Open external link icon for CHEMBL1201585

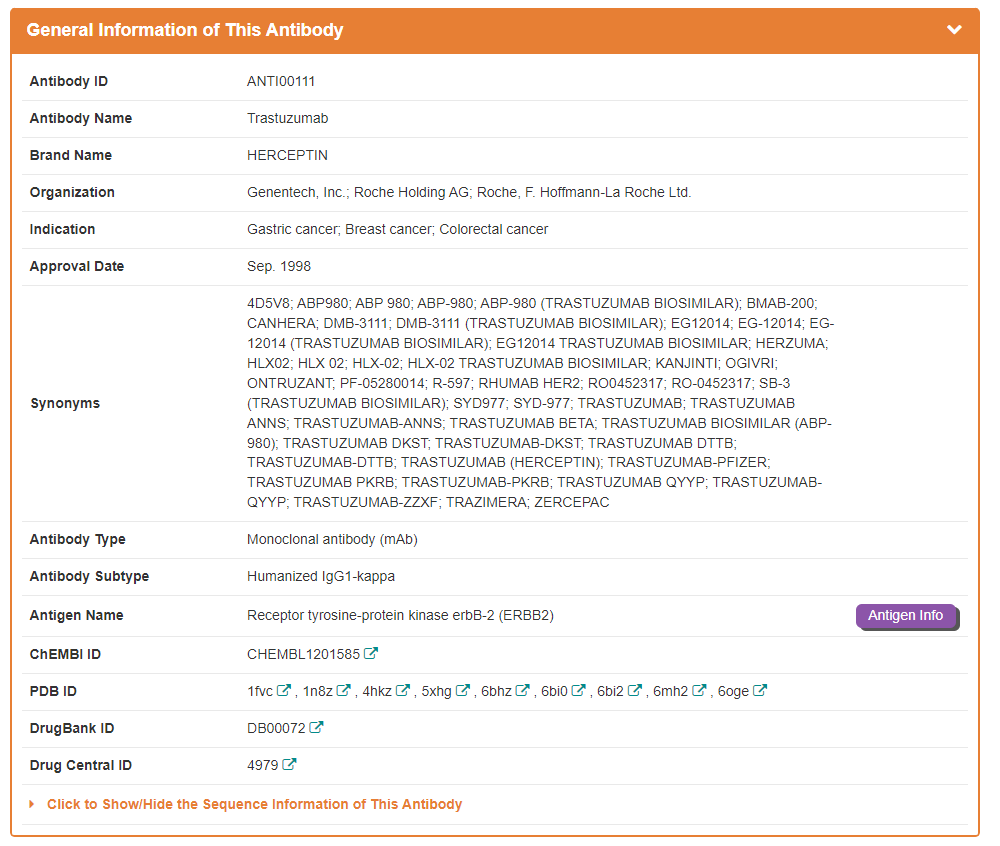[371, 654]
